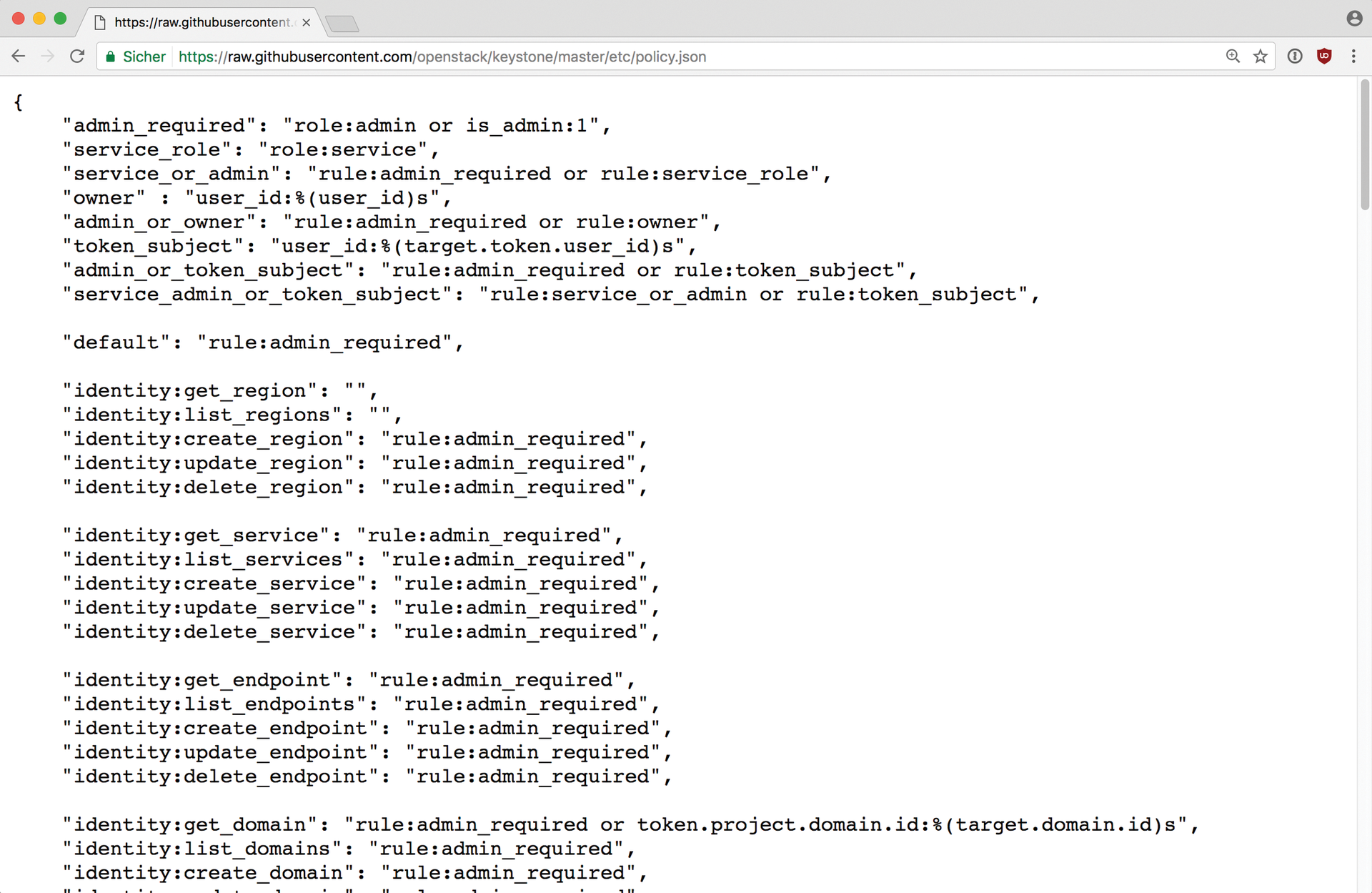Image resolution: width=1372 pixels, height=893 pixels.
Task: Click "identity:delete_endpoint" line
Action: click(367, 776)
